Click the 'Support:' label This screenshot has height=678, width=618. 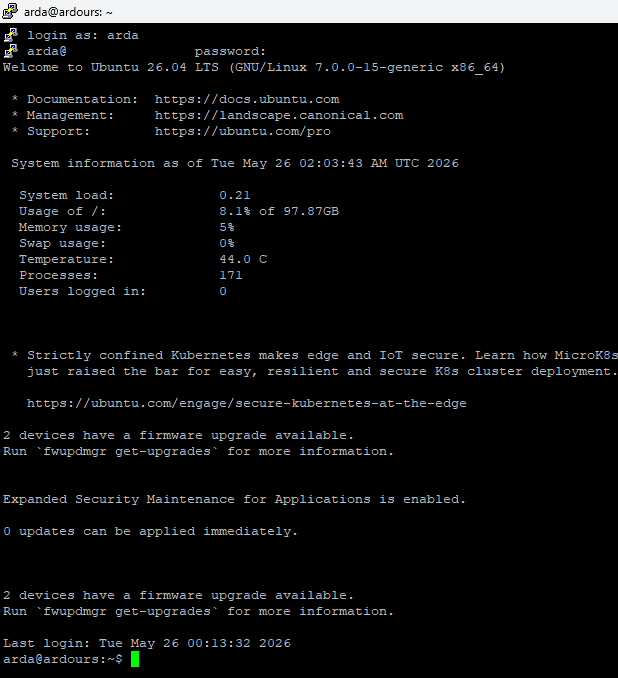point(58,131)
